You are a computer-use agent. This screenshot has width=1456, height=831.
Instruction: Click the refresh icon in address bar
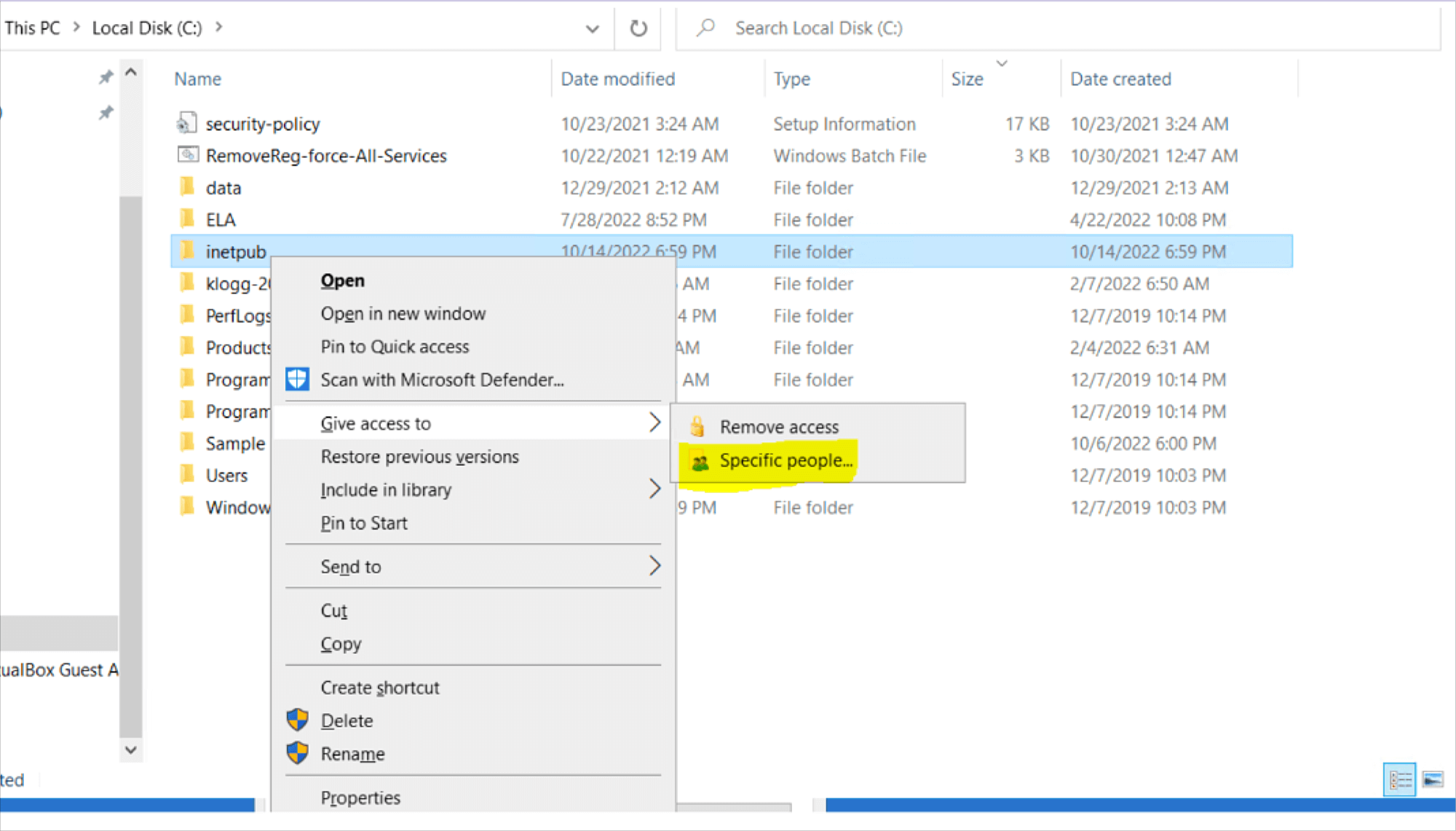[638, 28]
